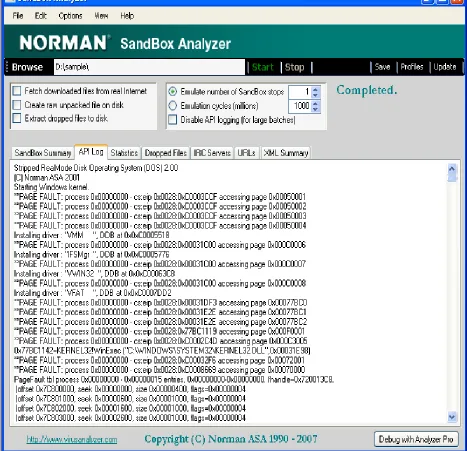The height and width of the screenshot is (451, 467).
Task: Click the 'PageFault tbl process' log line
Action: (x=174, y=380)
